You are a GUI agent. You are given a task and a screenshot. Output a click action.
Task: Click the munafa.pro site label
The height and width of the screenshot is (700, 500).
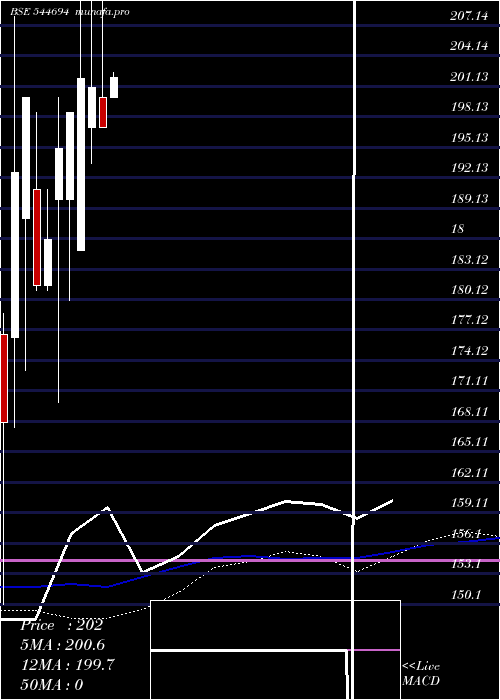[103, 12]
